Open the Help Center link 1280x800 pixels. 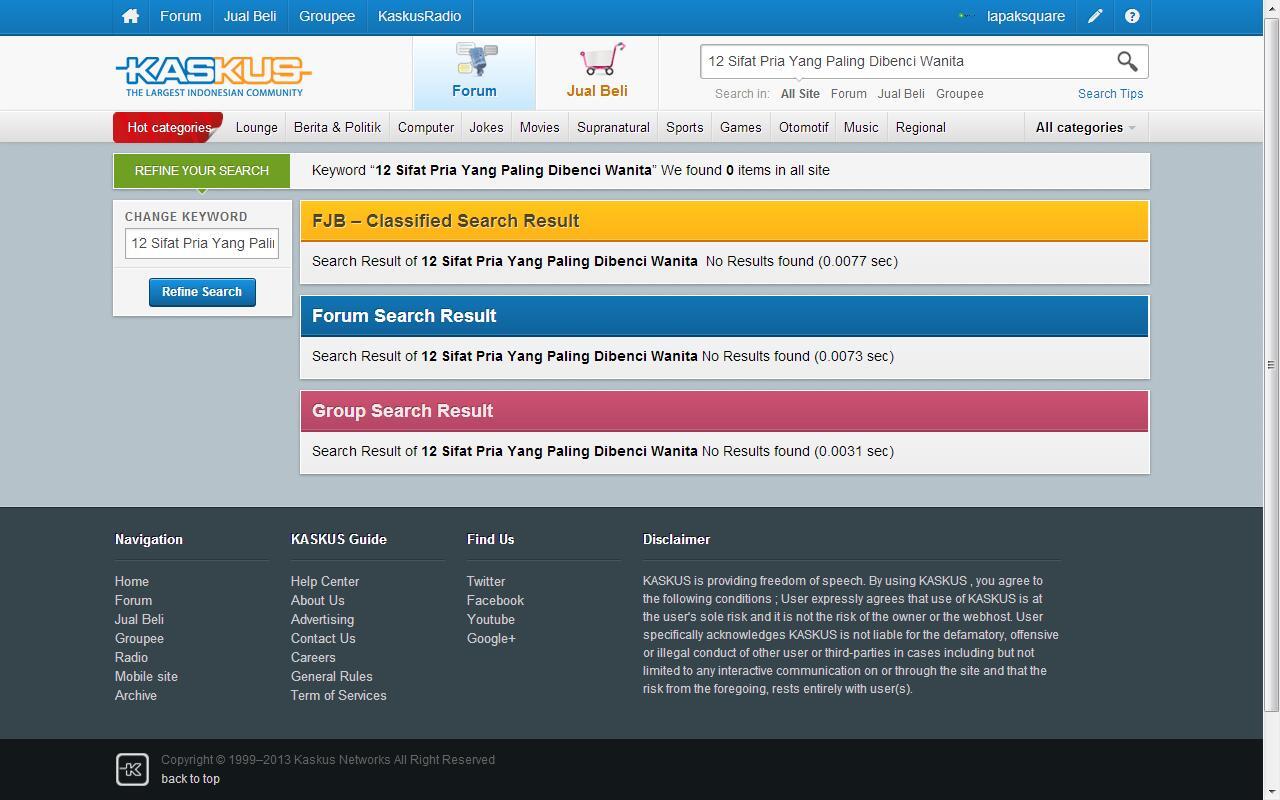click(325, 581)
